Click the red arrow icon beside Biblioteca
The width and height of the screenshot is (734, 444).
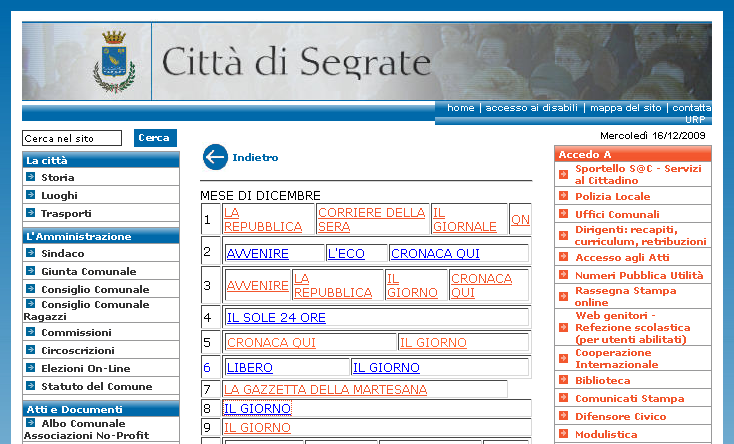click(564, 379)
